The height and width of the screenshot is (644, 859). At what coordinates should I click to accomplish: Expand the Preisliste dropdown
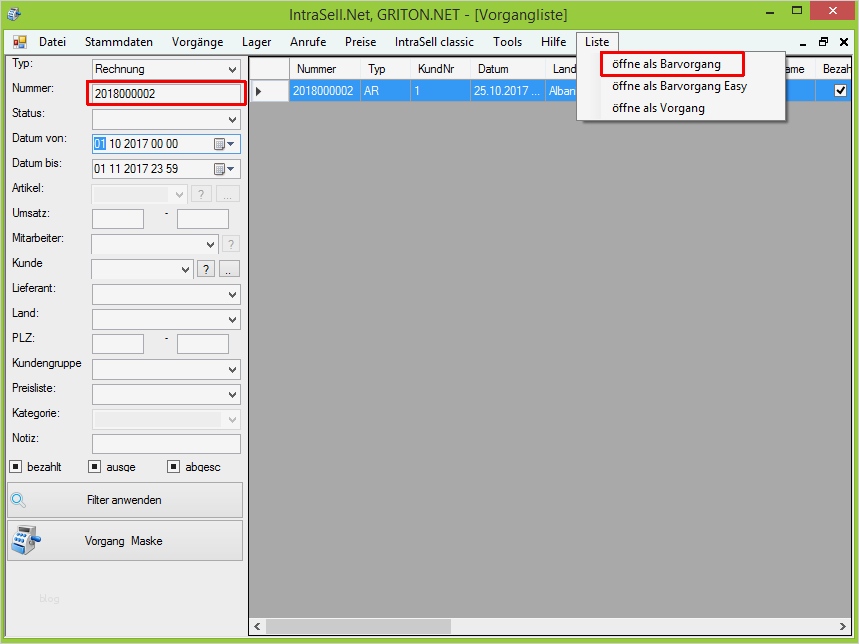tap(232, 395)
